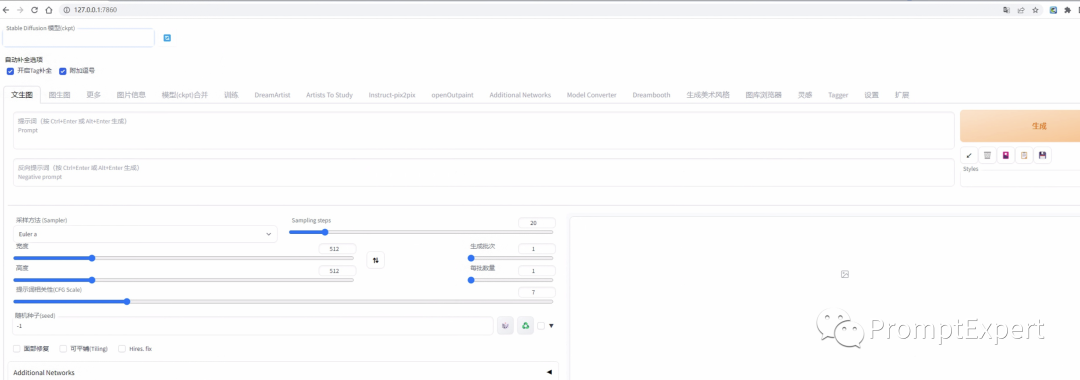Open the 生成美术风格 tab
This screenshot has width=1080, height=380.
click(707, 95)
